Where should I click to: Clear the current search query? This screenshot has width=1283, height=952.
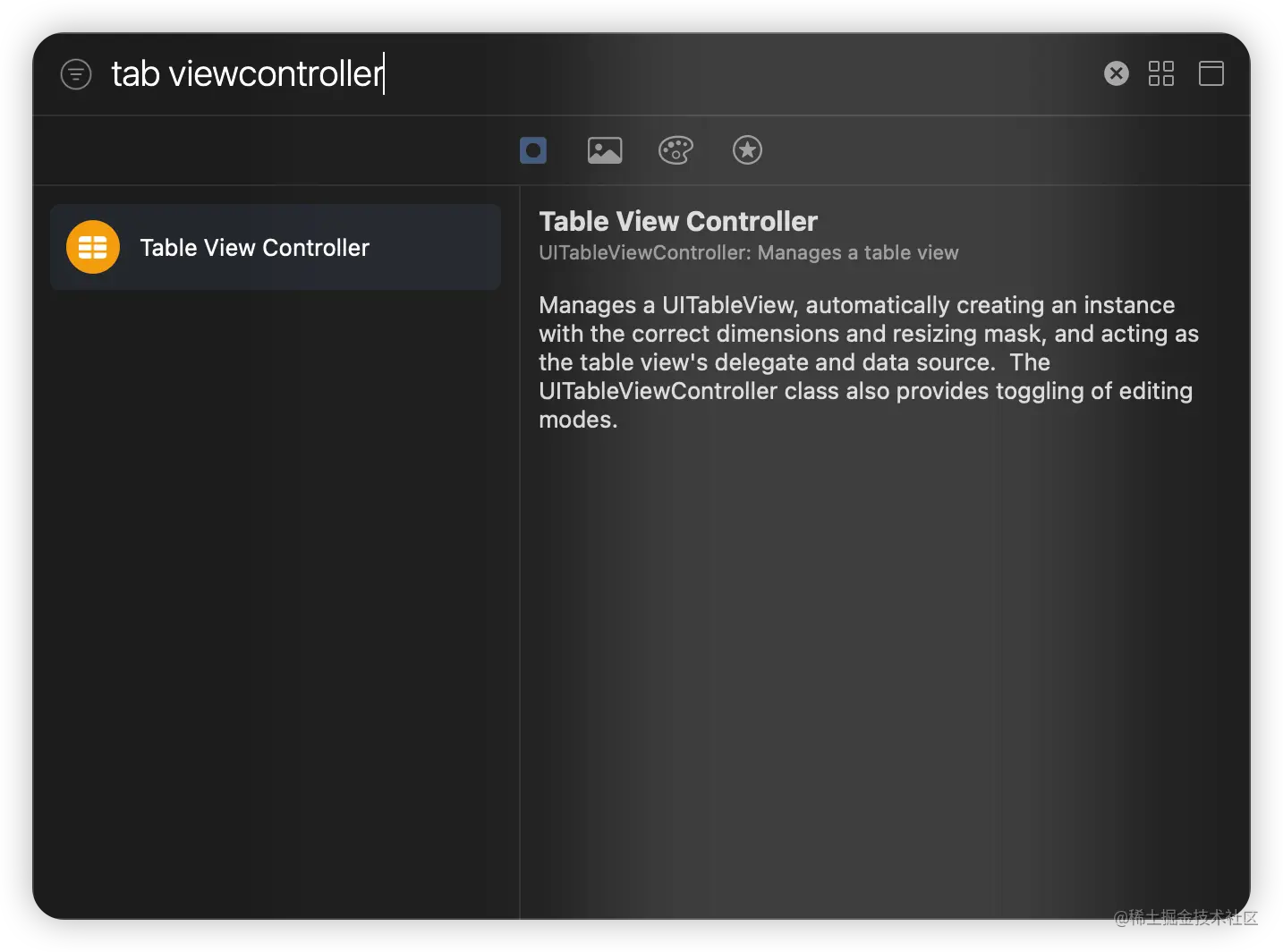pos(1116,73)
